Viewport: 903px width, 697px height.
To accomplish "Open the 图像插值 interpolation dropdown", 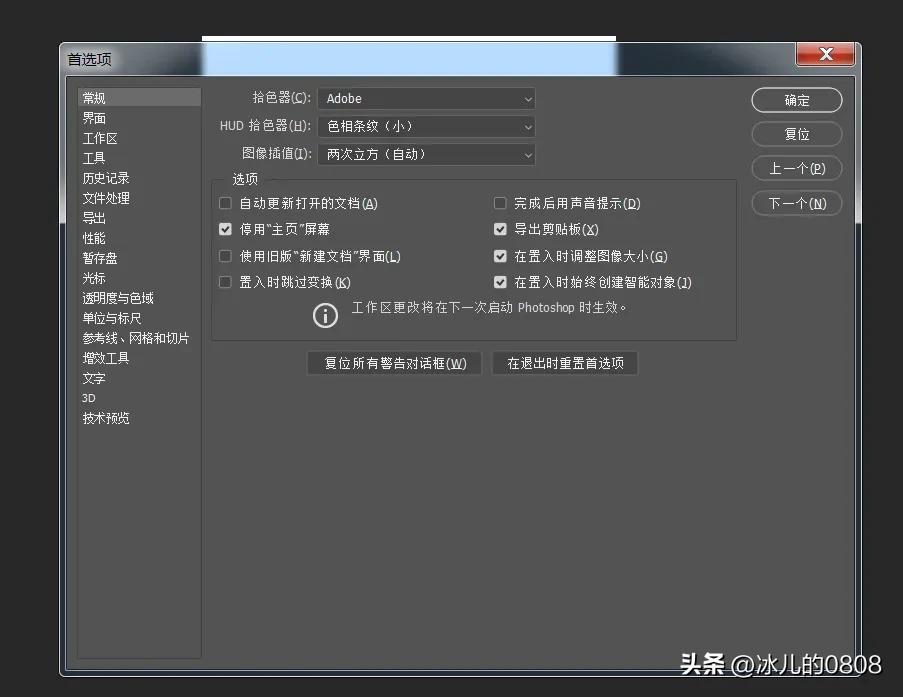I will (427, 154).
